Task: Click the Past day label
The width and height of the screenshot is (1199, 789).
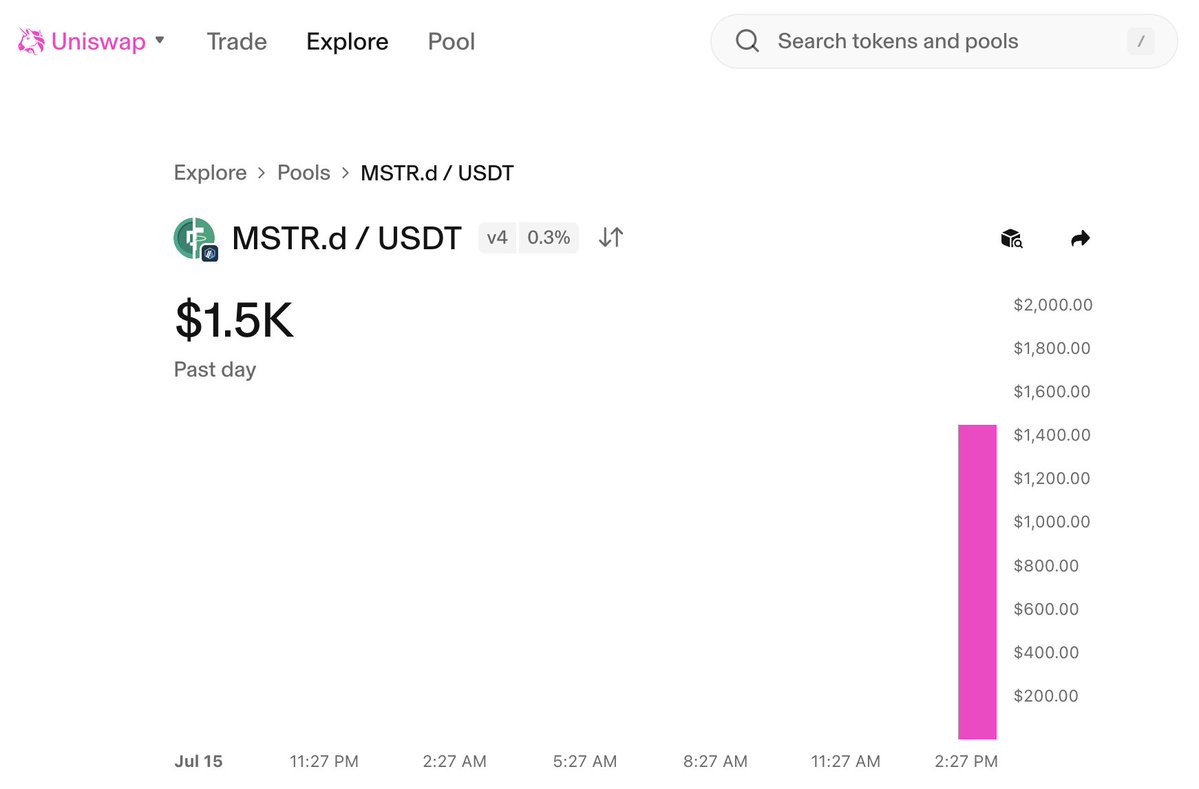Action: (x=215, y=370)
